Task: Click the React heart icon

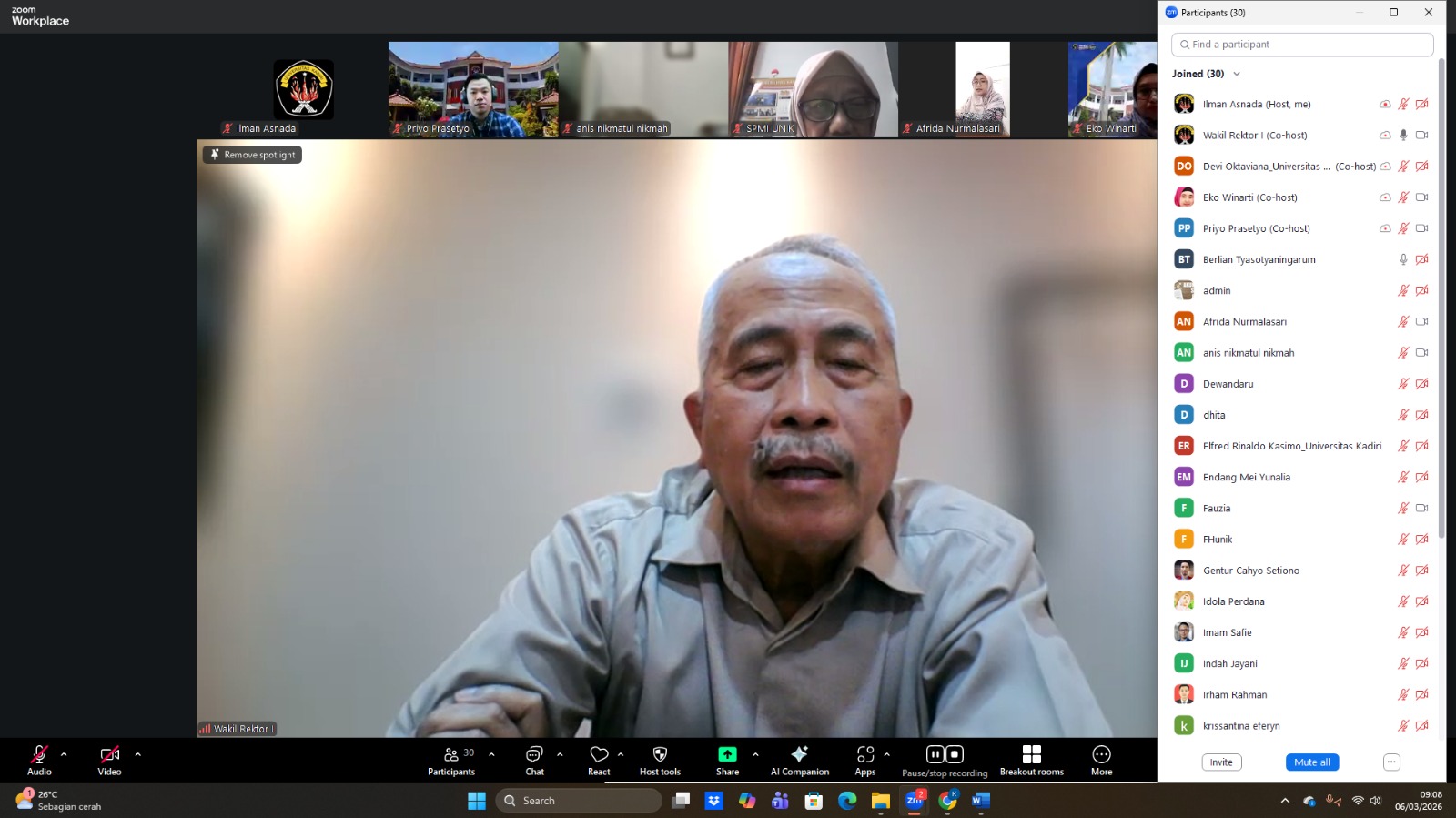Action: (x=599, y=755)
